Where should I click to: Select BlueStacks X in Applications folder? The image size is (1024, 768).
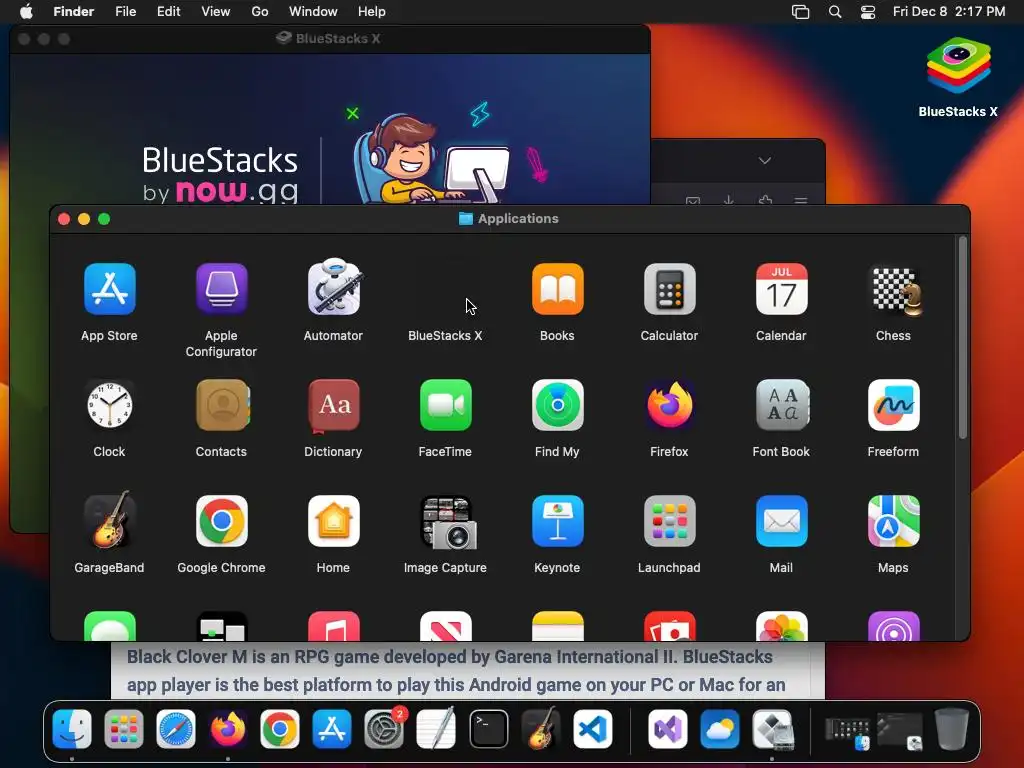445,335
